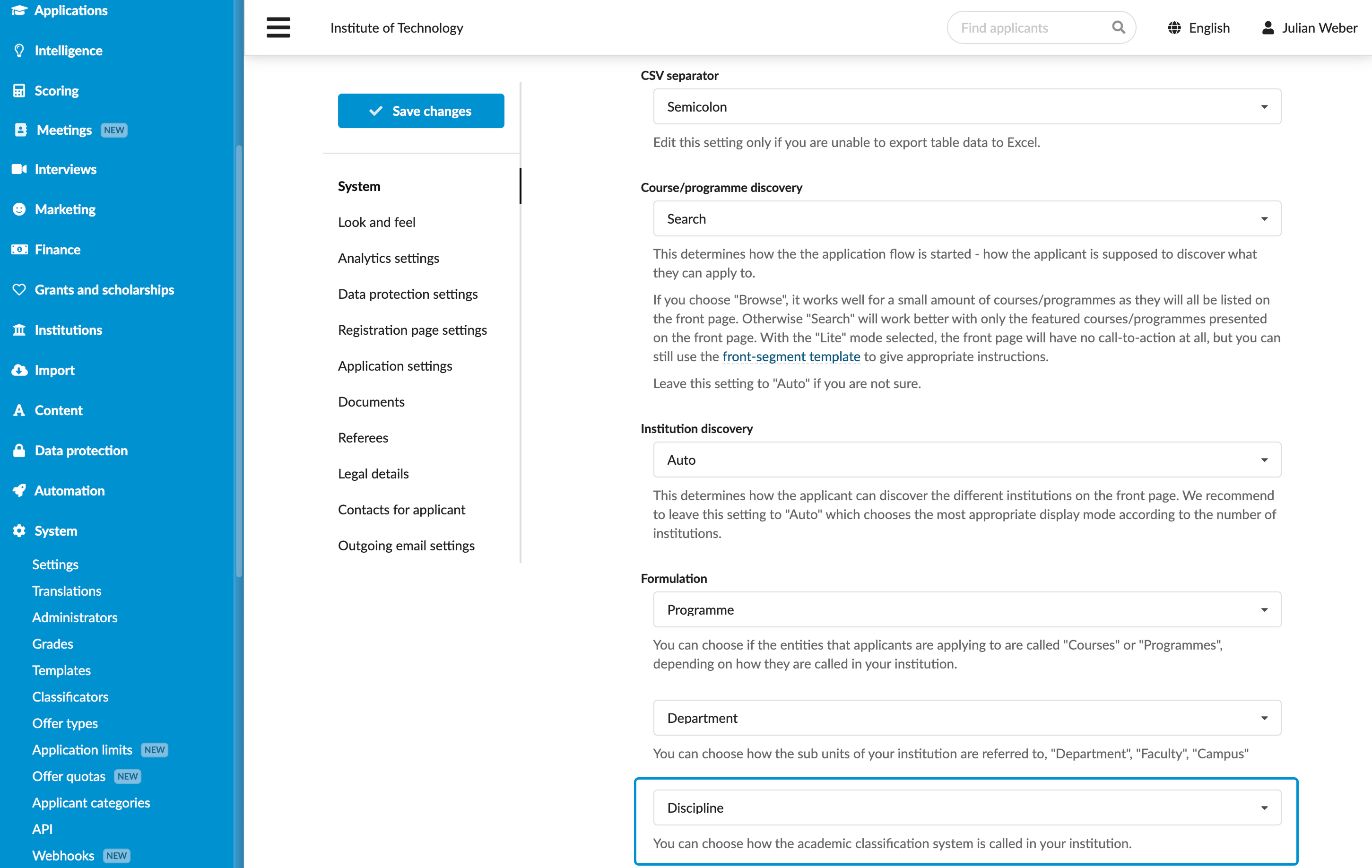Expand the CSV separator Semicolon dropdown
Screen dimensions: 1372x868
click(x=967, y=106)
